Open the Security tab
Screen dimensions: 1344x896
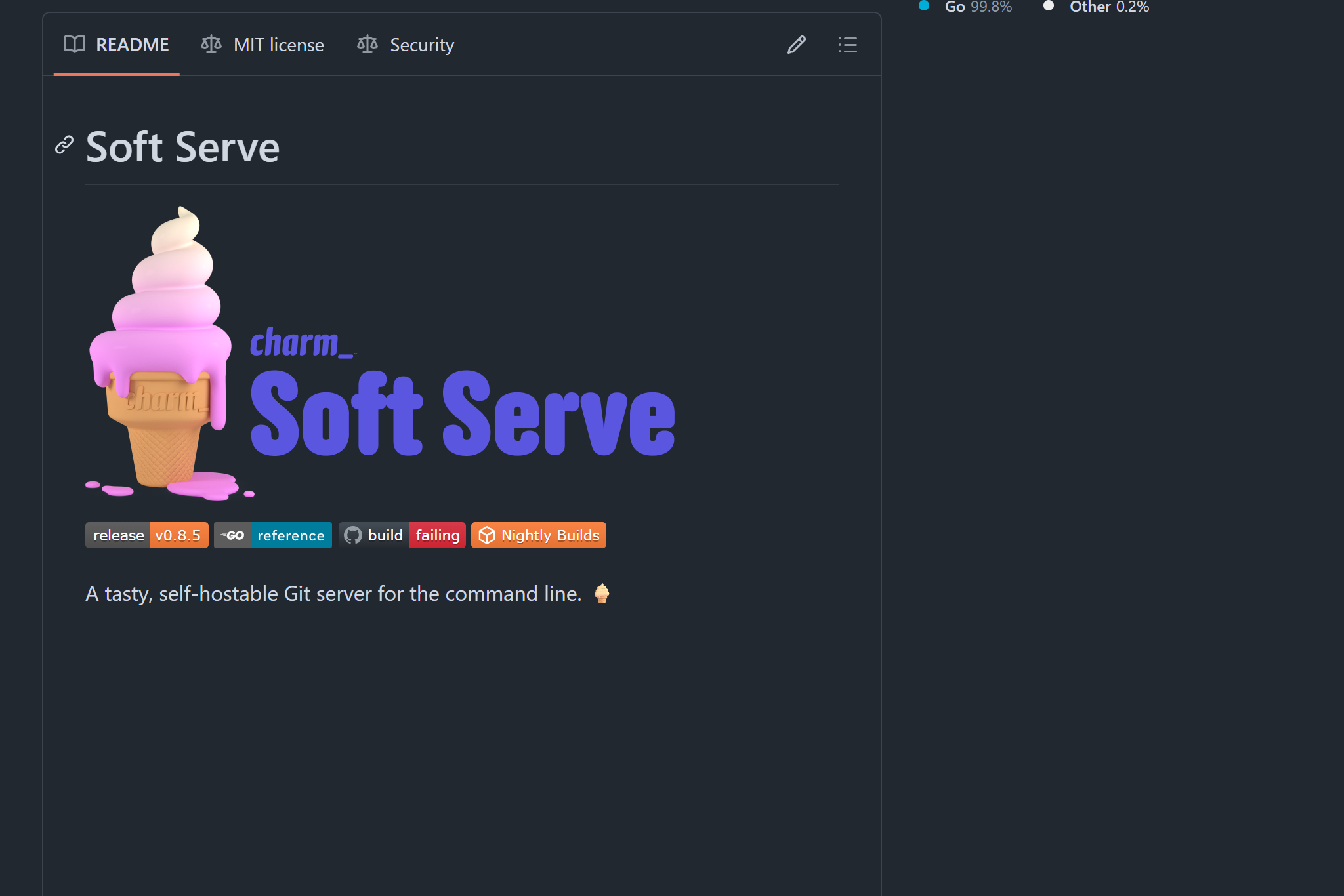click(421, 45)
